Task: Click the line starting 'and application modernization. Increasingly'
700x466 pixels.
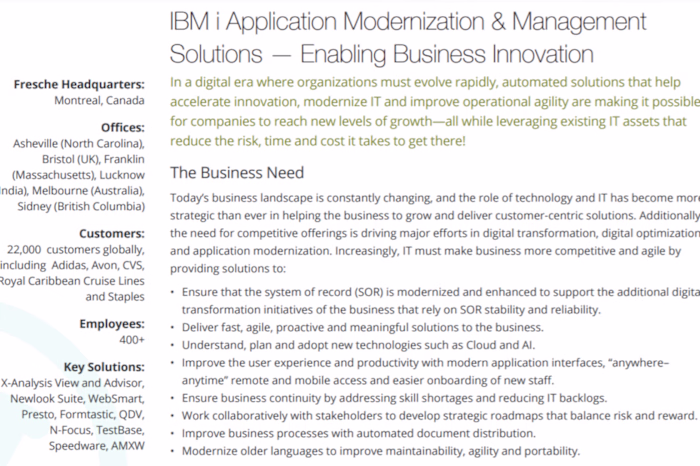Action: tap(425, 251)
